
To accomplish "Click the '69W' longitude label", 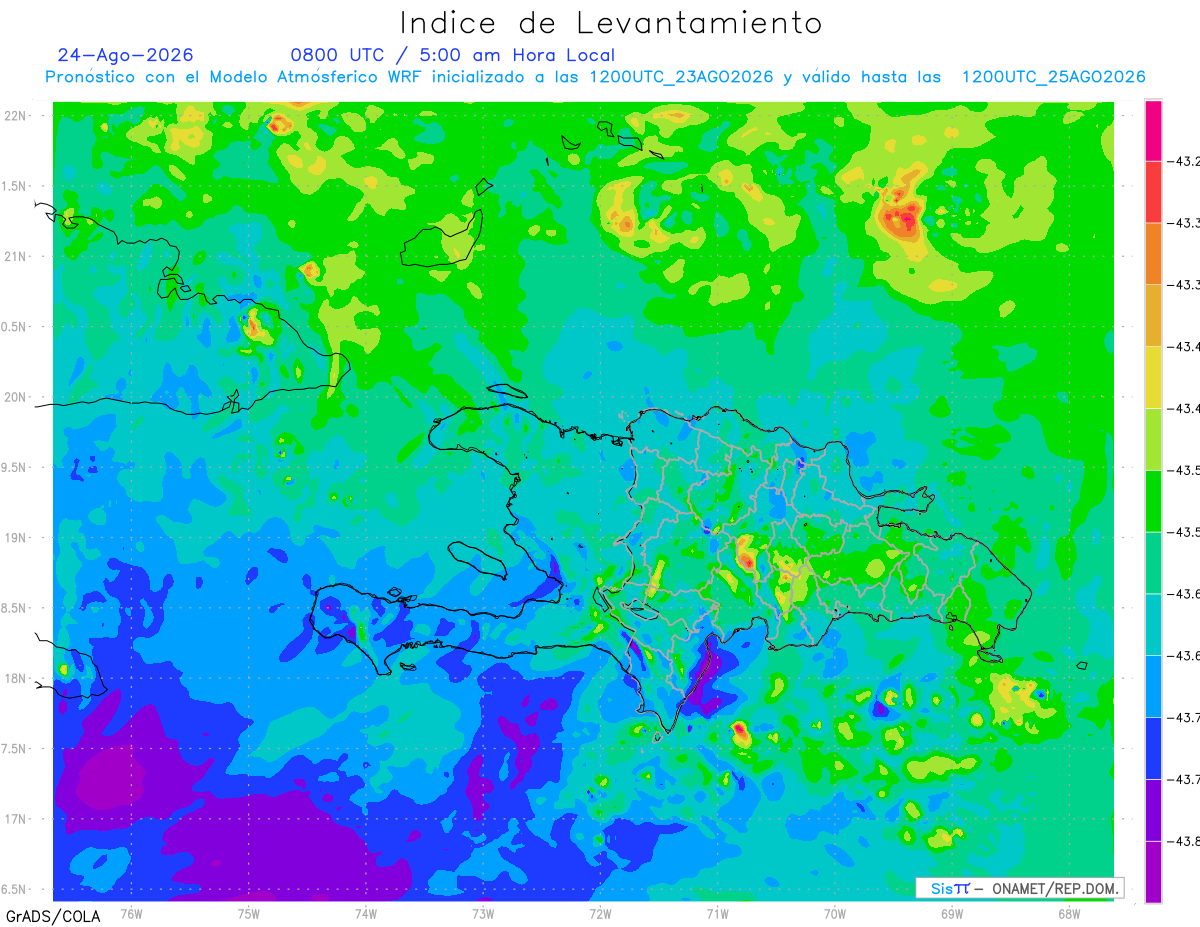I will pos(951,913).
